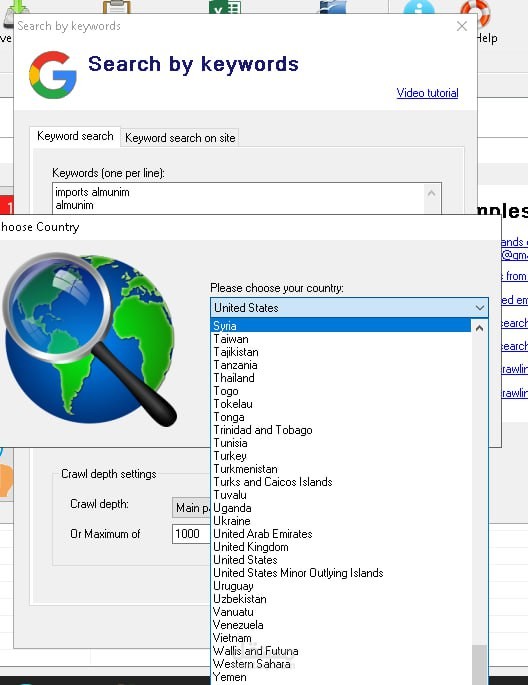Choose Turks and Caicos Islands entry
The image size is (528, 685).
tap(341, 482)
